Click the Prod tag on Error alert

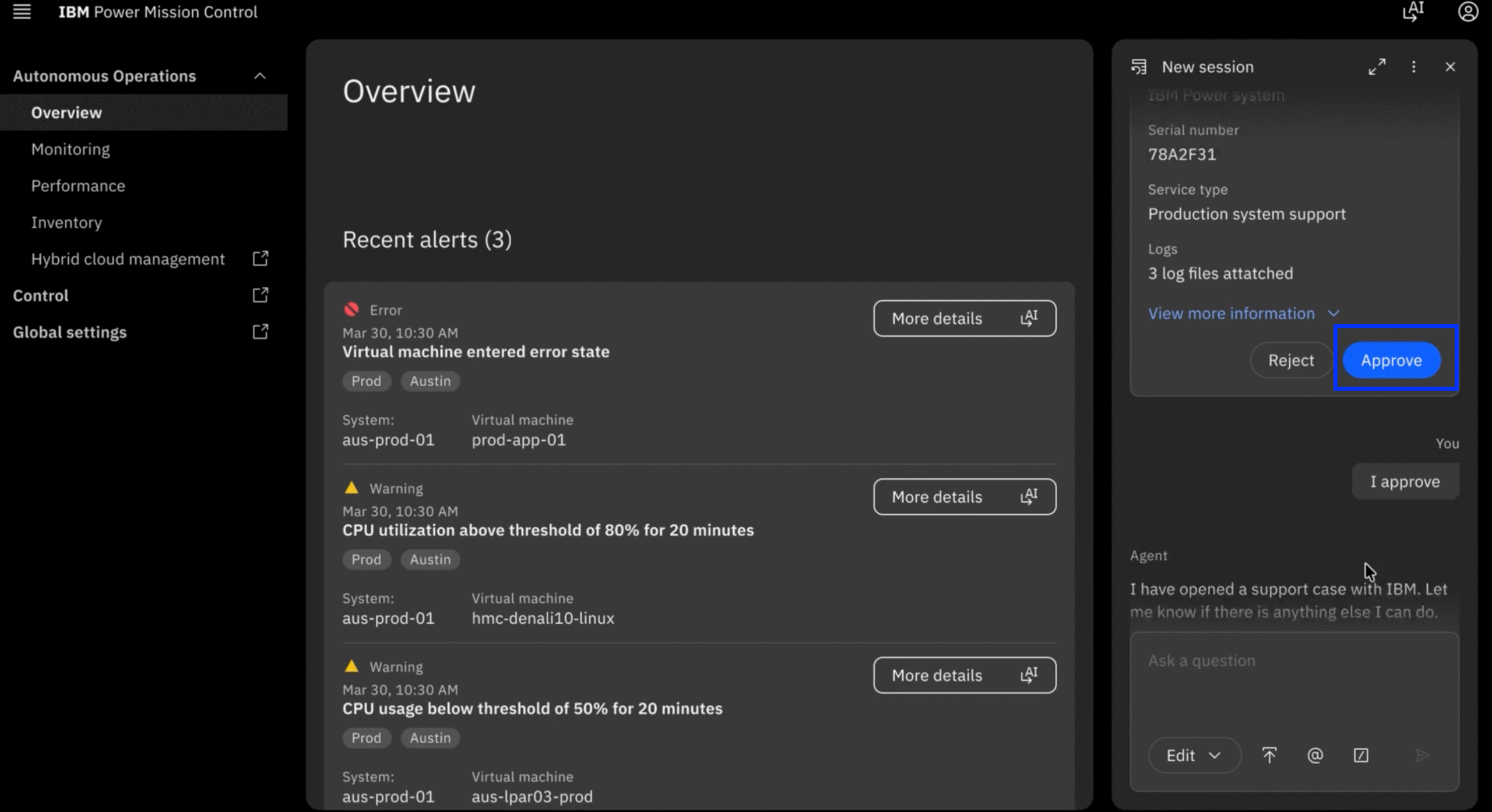coord(366,381)
